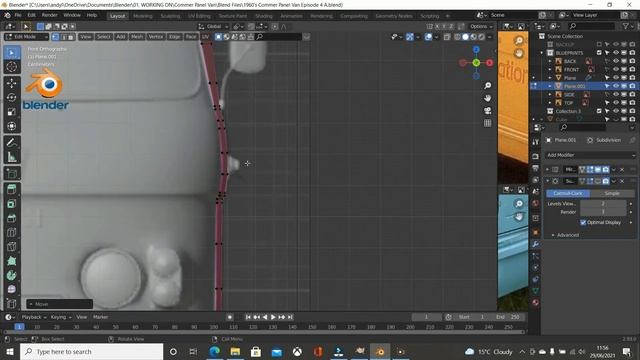Select the Measure tool in left toolbar
This screenshot has height=360, width=640.
coord(12,157)
